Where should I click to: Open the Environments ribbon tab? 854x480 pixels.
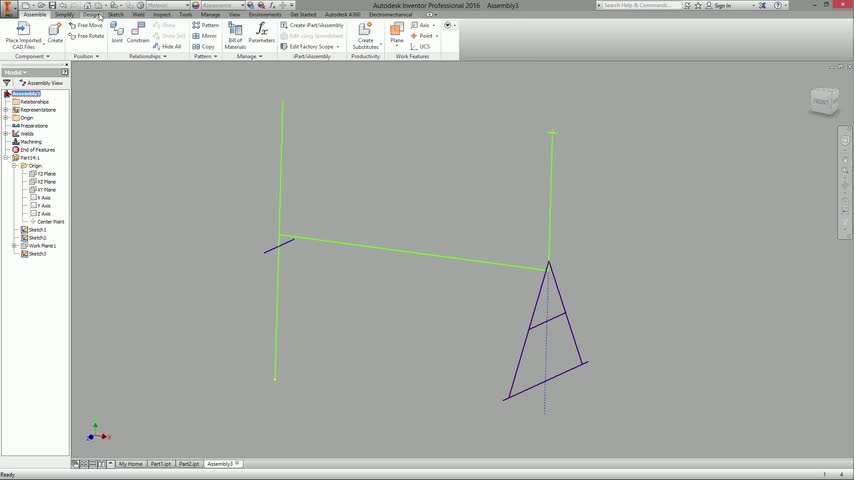coord(265,15)
